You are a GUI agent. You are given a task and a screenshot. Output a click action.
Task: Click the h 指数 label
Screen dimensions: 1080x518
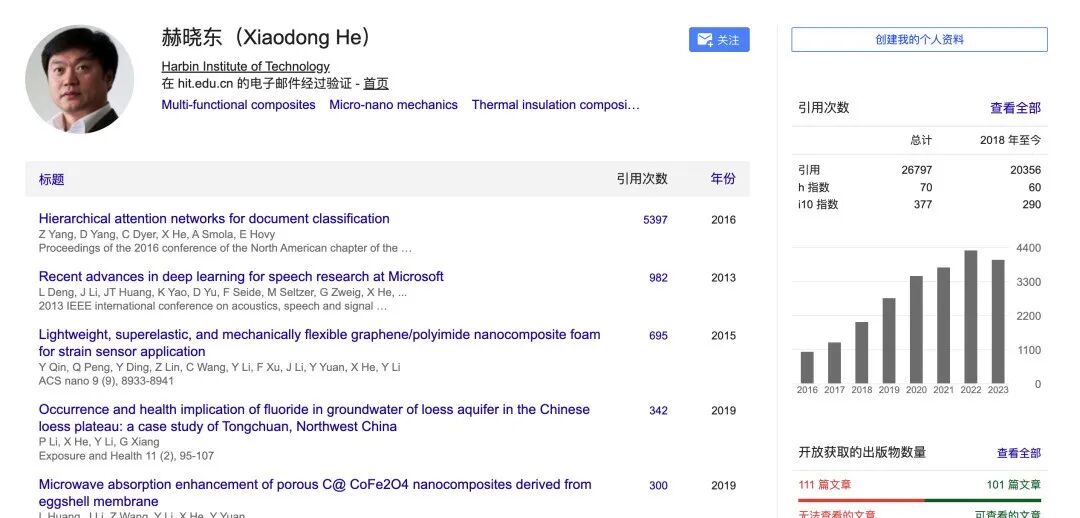click(x=814, y=187)
